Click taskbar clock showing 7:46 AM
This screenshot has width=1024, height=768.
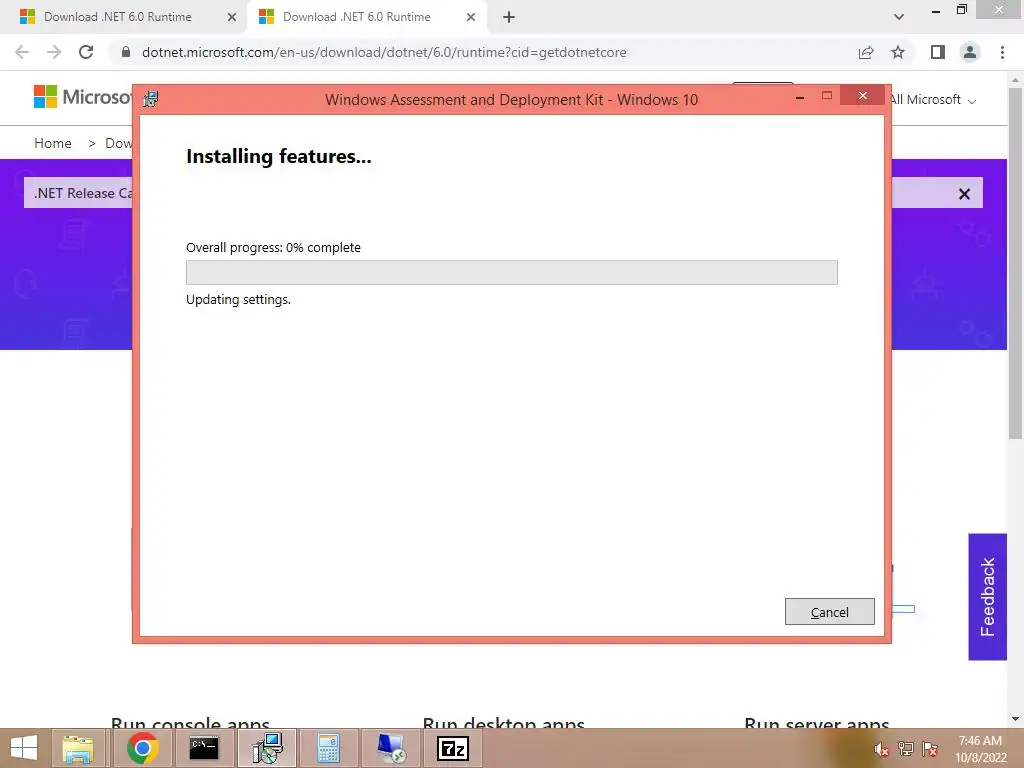click(x=980, y=749)
